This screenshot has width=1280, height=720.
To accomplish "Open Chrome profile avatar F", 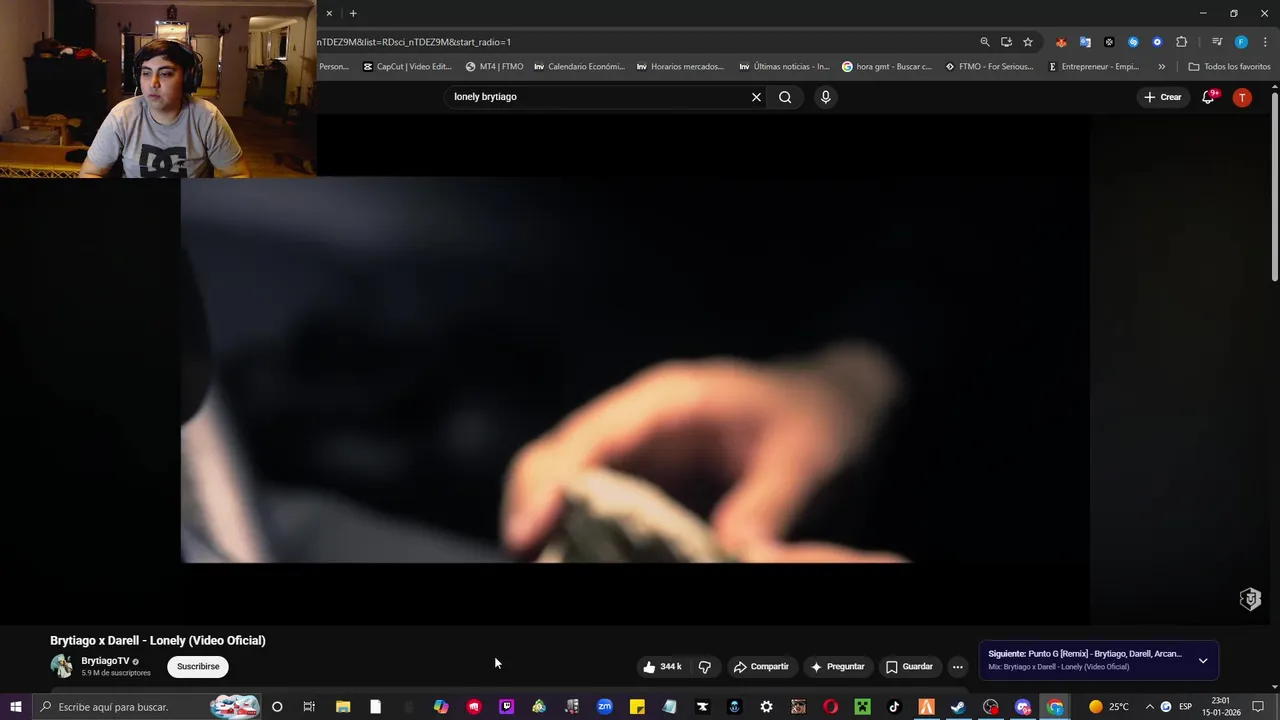I will click(1241, 42).
